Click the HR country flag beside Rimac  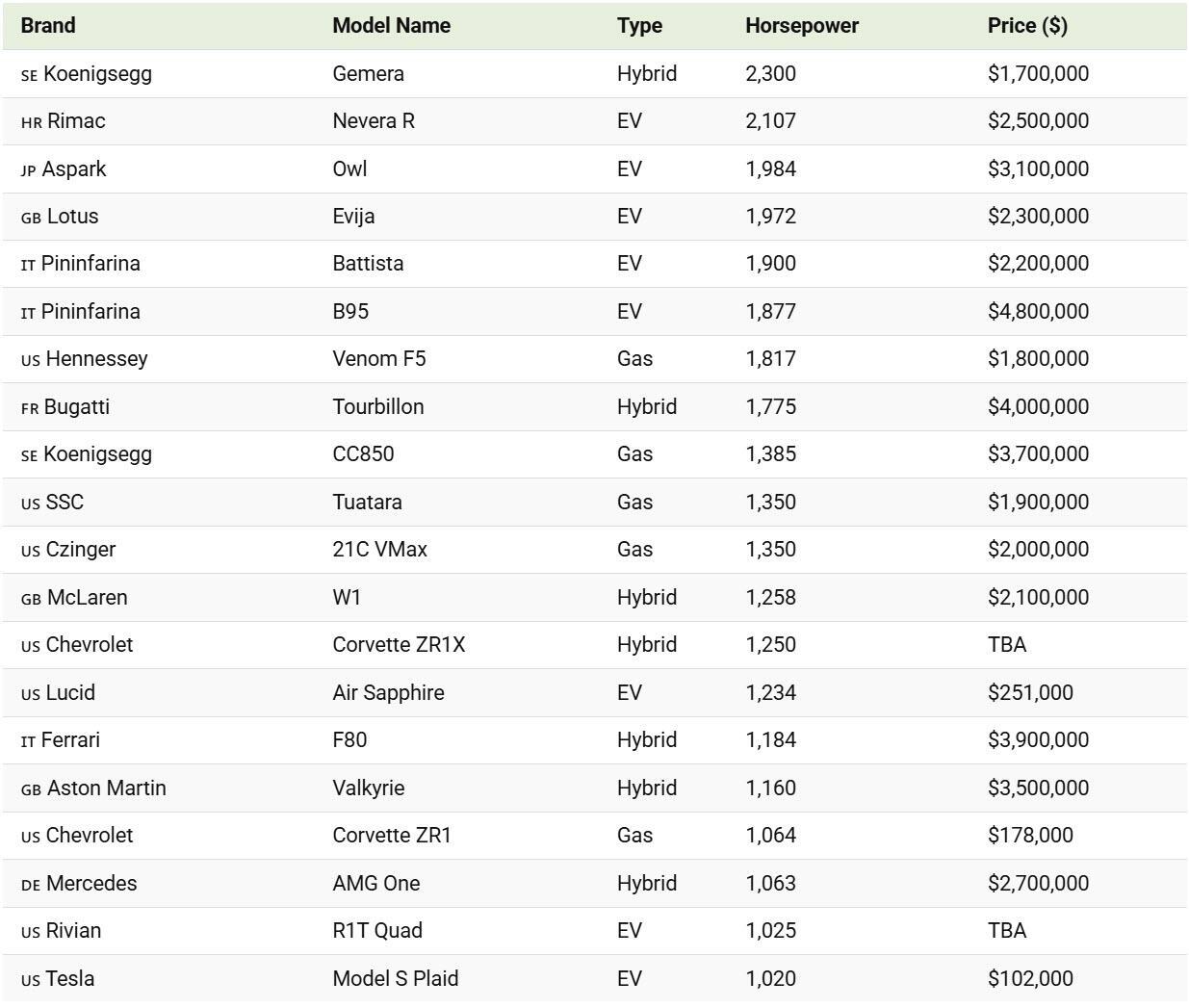[x=31, y=123]
